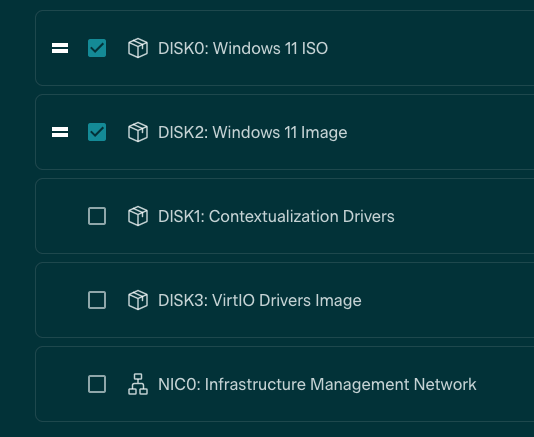Click the DISK1: Contextualization Drivers text
534x437 pixels.
pyautogui.click(x=276, y=216)
